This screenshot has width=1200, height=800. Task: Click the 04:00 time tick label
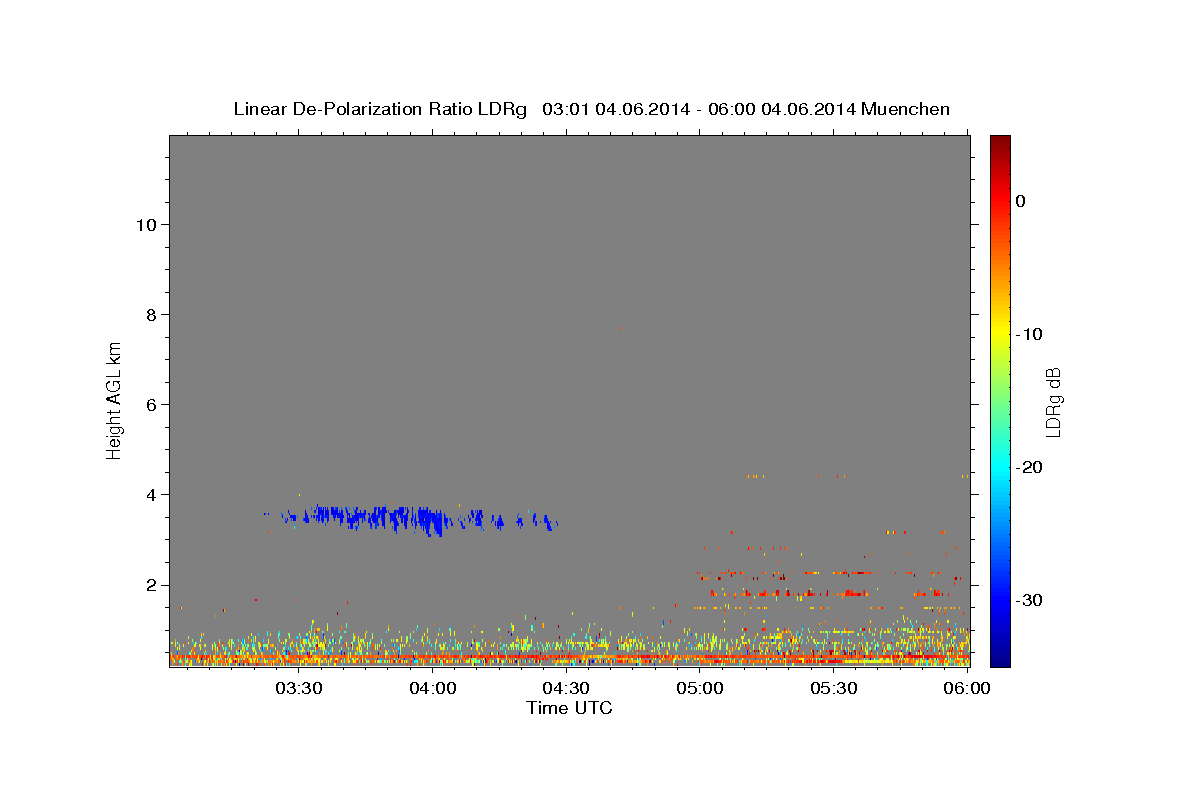pyautogui.click(x=432, y=688)
